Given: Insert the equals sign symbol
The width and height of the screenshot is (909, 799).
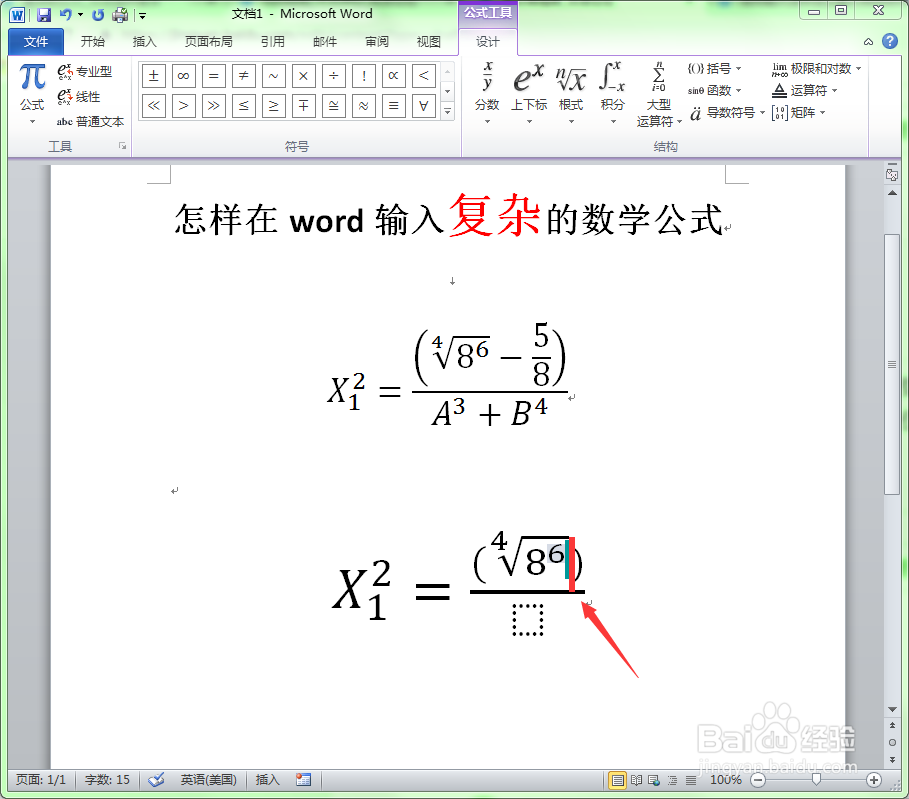Looking at the screenshot, I should click(214, 75).
